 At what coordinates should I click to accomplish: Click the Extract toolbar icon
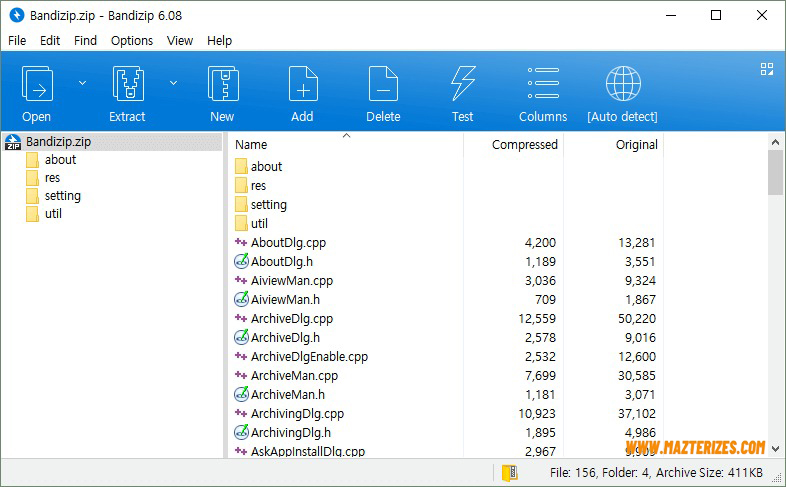(x=128, y=84)
